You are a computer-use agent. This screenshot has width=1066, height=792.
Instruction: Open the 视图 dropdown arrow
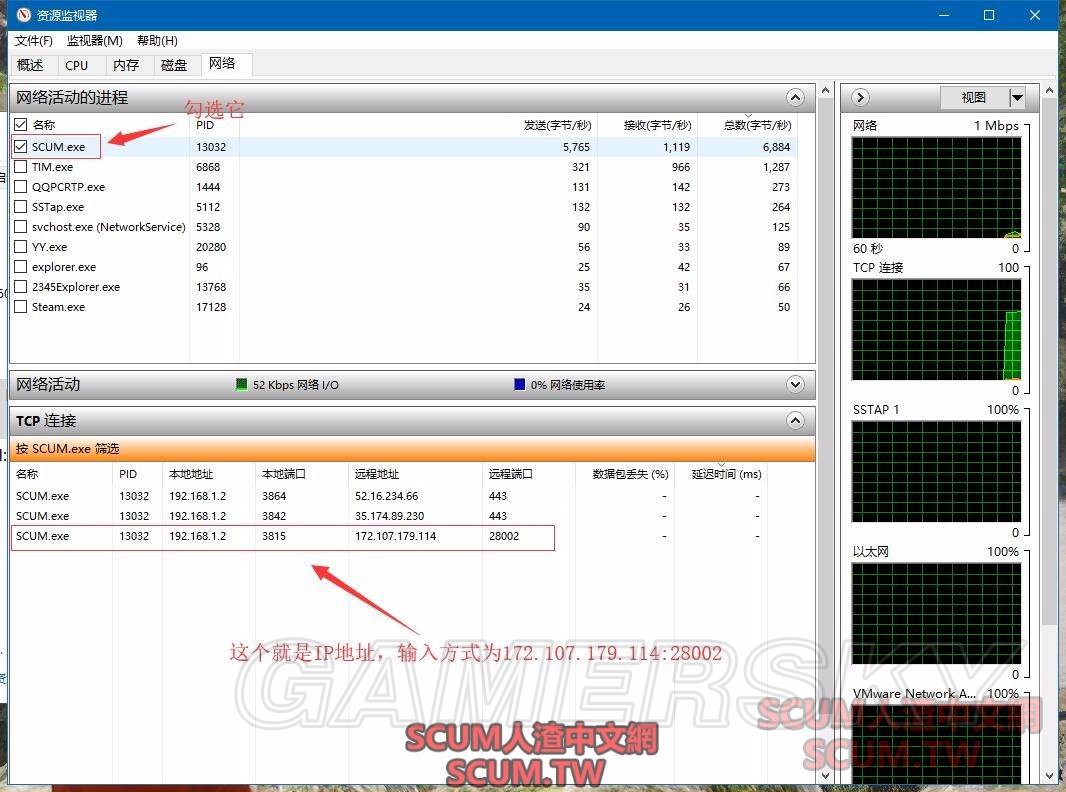click(x=1016, y=98)
